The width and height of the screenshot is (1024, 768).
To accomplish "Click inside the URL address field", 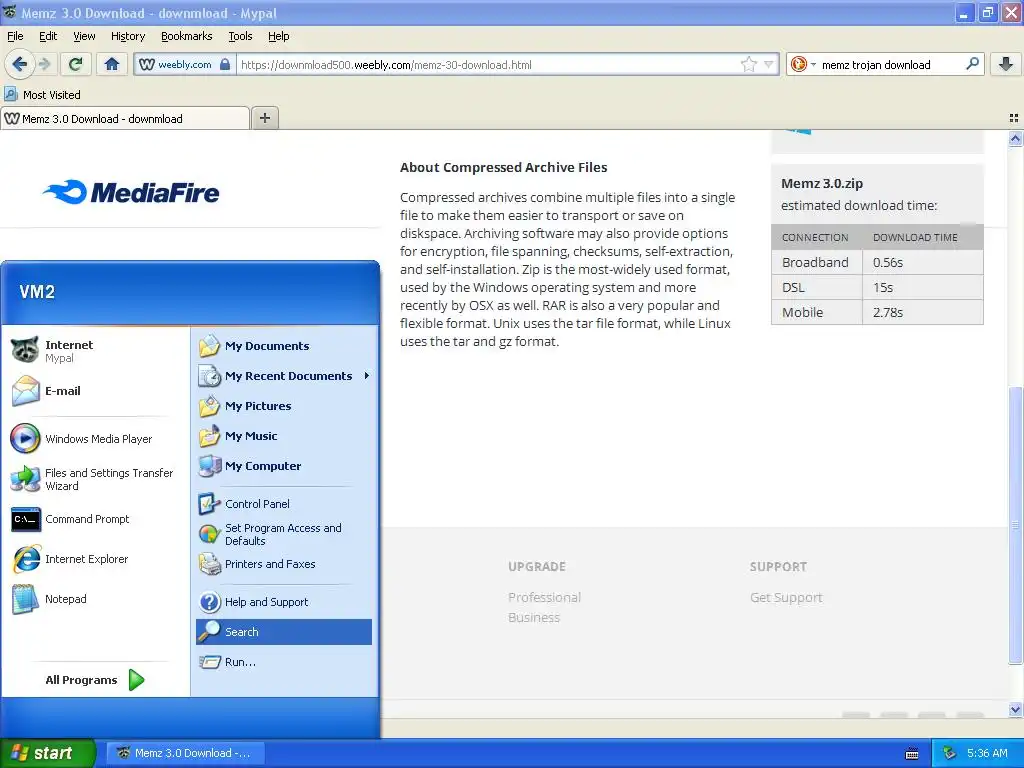I will click(487, 65).
